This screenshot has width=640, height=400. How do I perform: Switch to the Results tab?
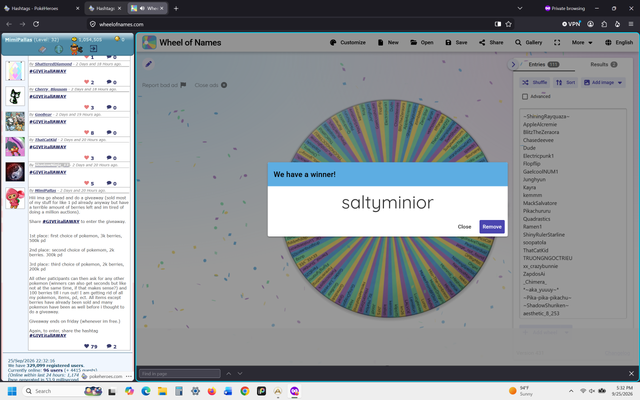pos(603,64)
